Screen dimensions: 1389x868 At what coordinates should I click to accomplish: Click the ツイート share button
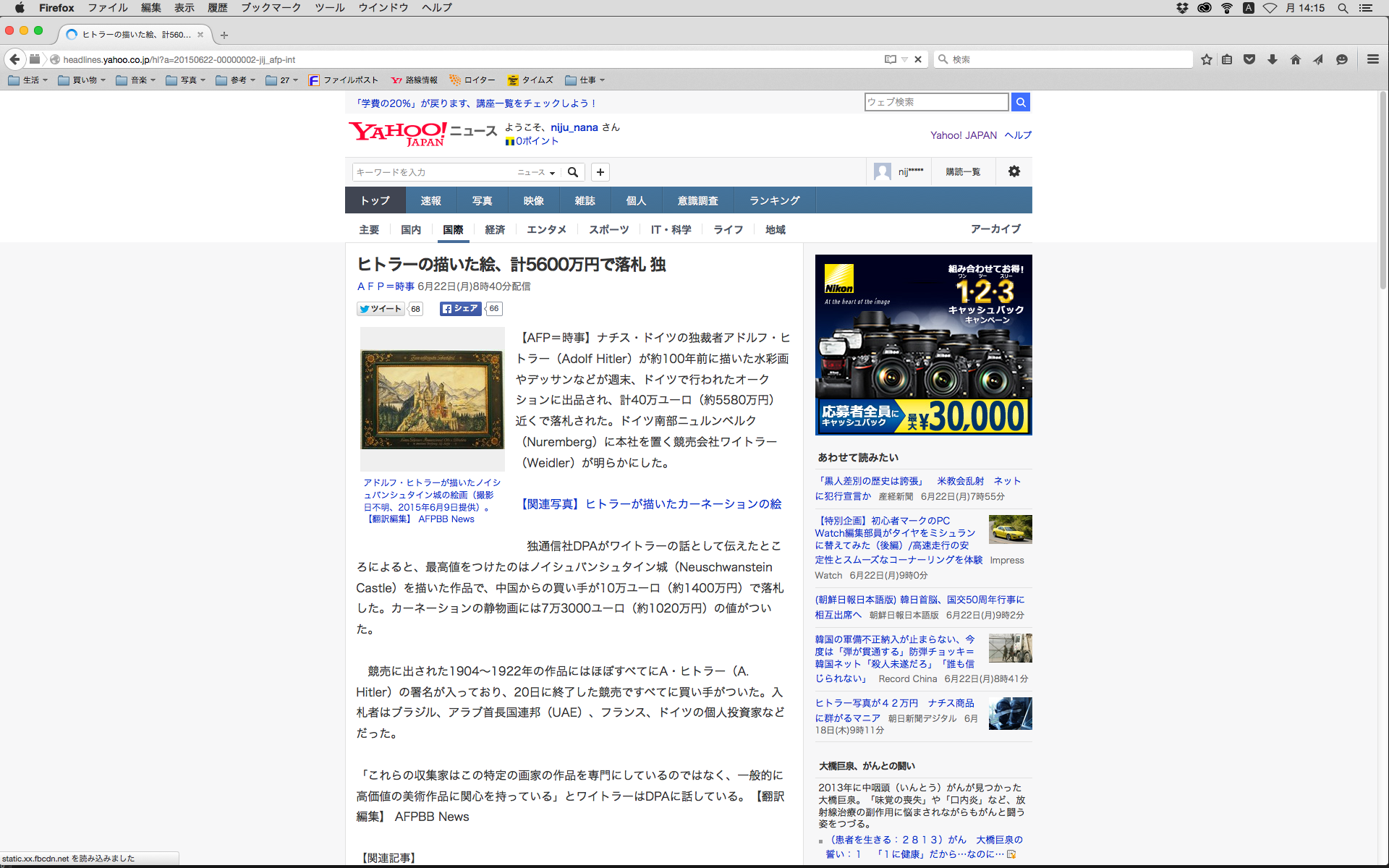point(381,309)
